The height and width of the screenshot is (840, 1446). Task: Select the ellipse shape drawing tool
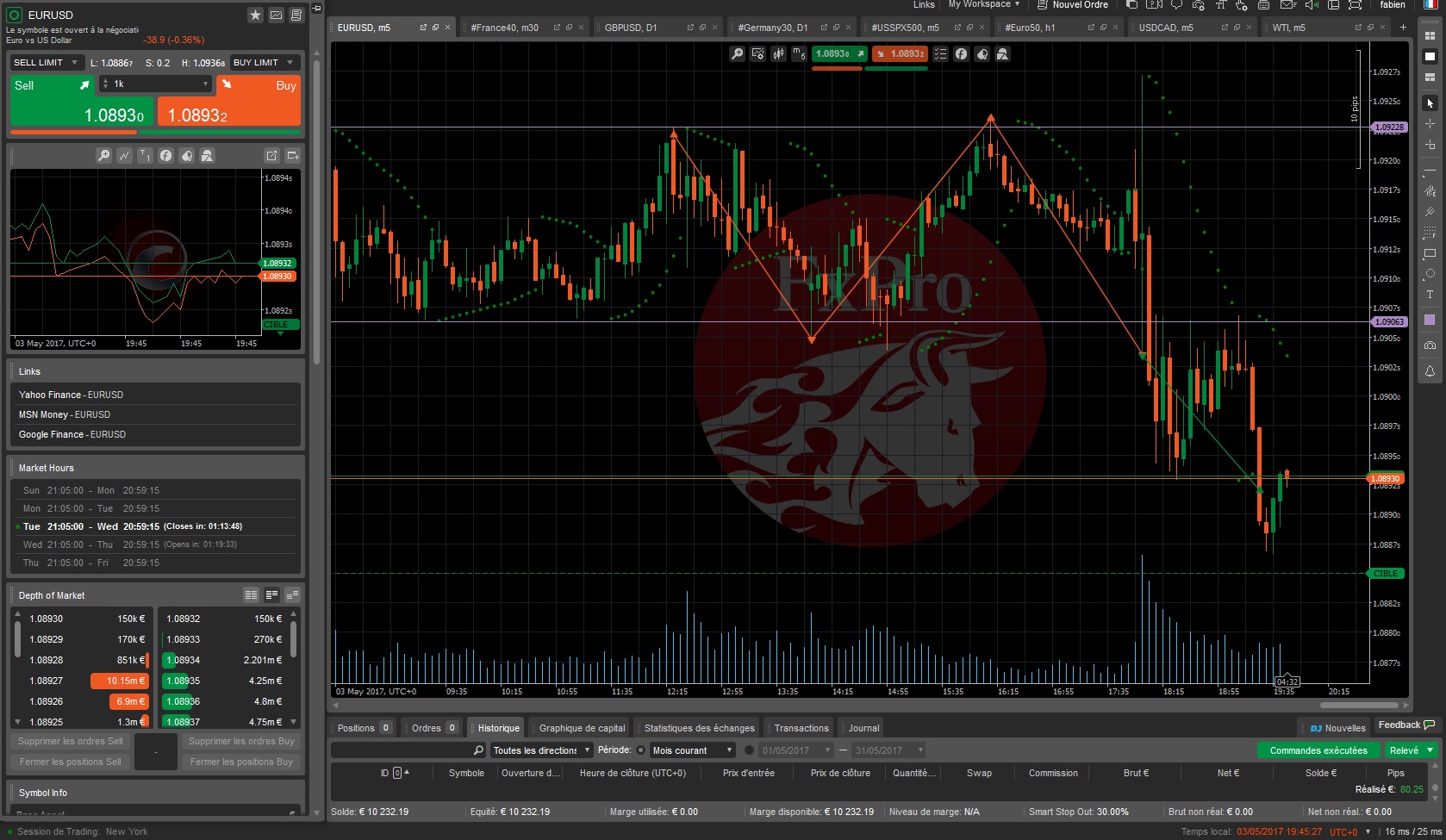(1430, 274)
